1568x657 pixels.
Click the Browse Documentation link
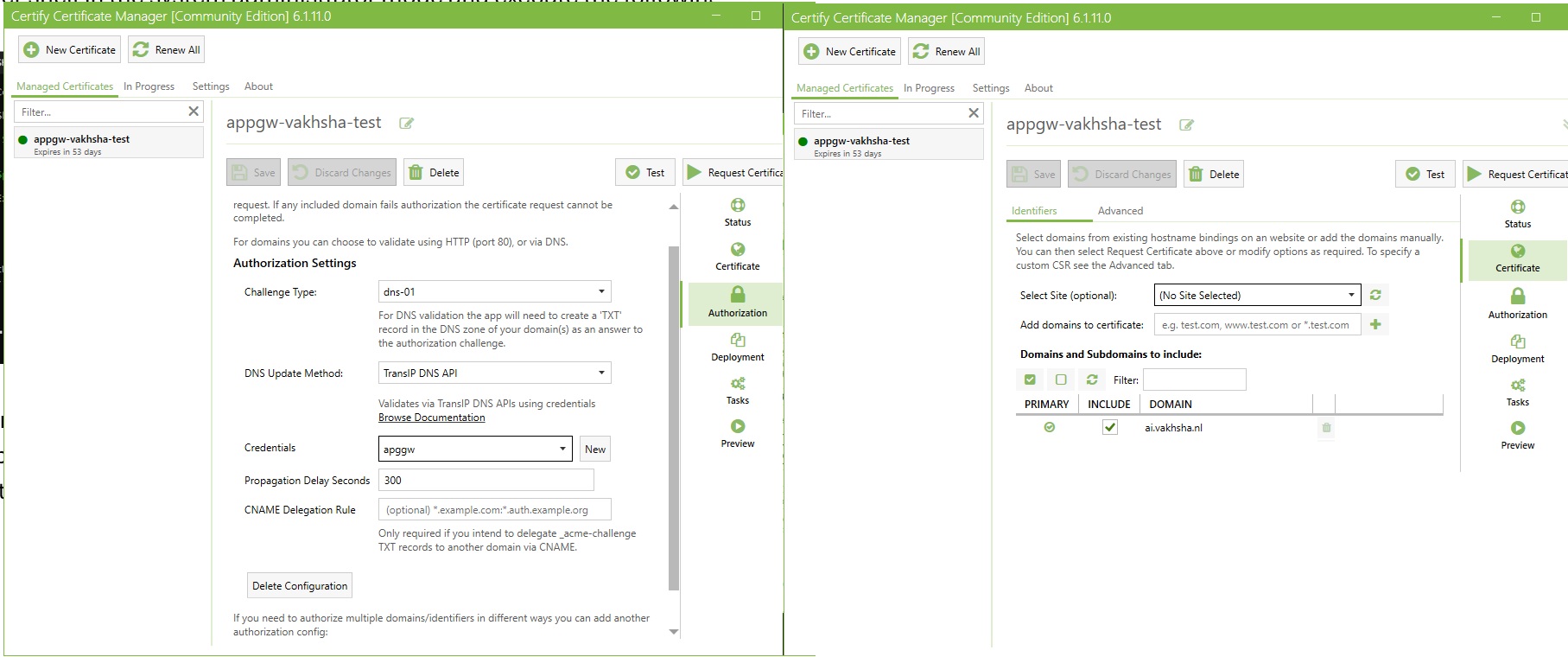click(x=431, y=418)
